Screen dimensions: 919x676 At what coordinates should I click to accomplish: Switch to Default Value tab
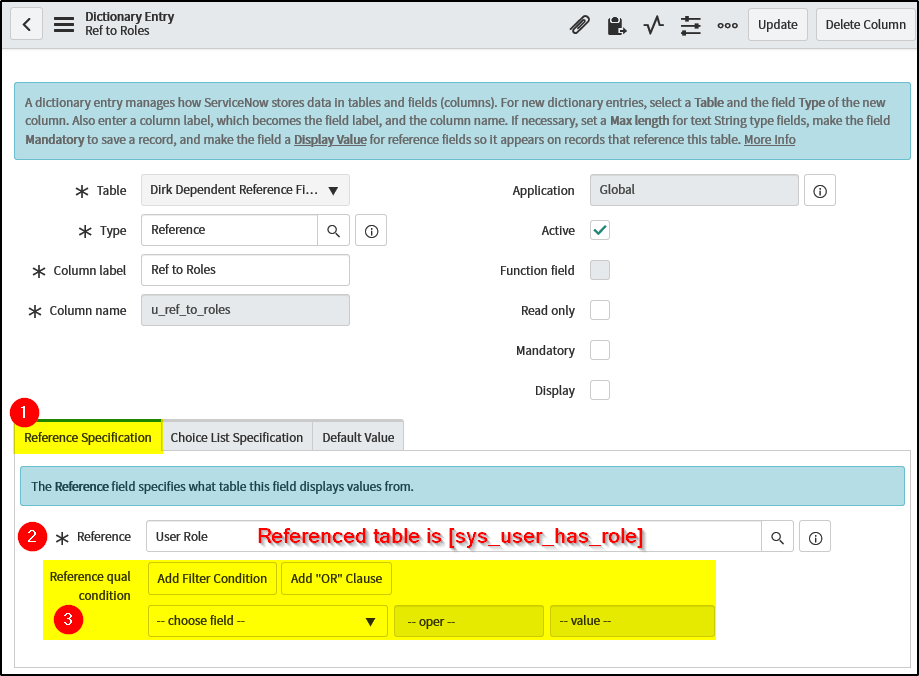point(358,437)
